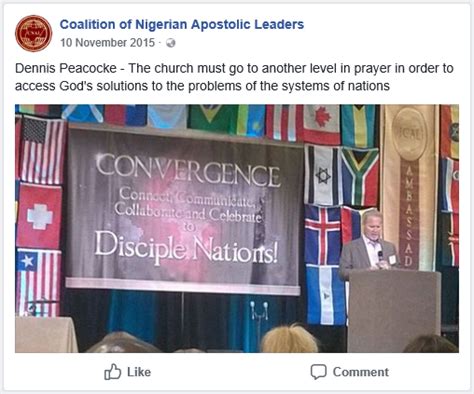Click the Swiss flag with white cross
Screen dimensions: 474x394
tap(39, 216)
